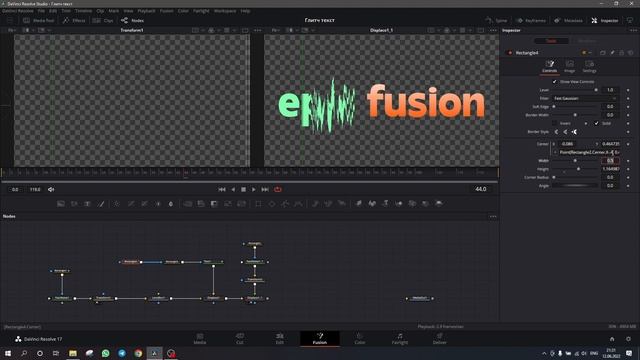Screen dimensions: 640x360
Task: Add a Fast Noise node from the toolbar
Action: pyautogui.click(x=74, y=203)
